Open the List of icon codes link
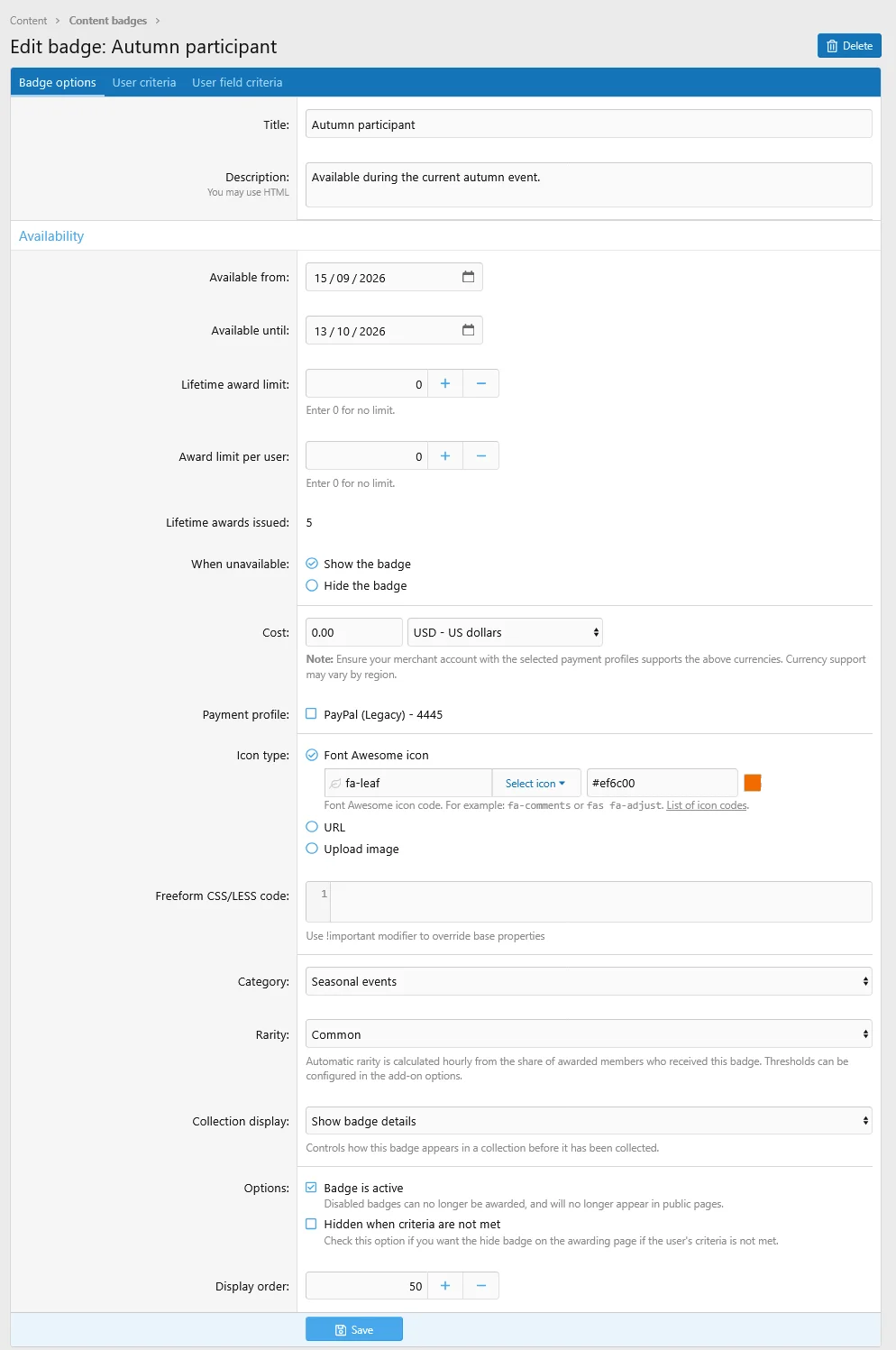896x1350 pixels. (x=707, y=805)
